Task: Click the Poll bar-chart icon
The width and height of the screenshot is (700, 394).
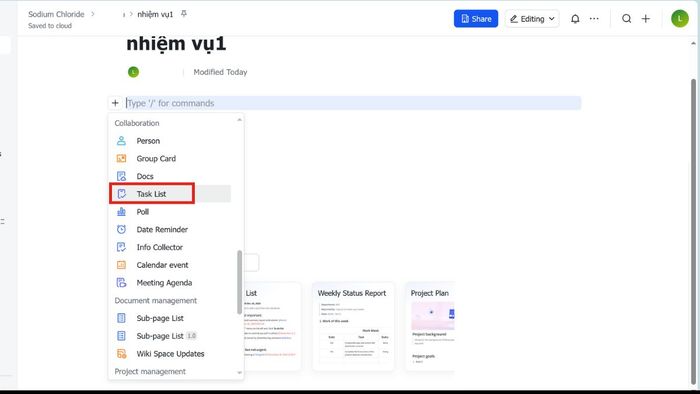Action: [x=121, y=212]
